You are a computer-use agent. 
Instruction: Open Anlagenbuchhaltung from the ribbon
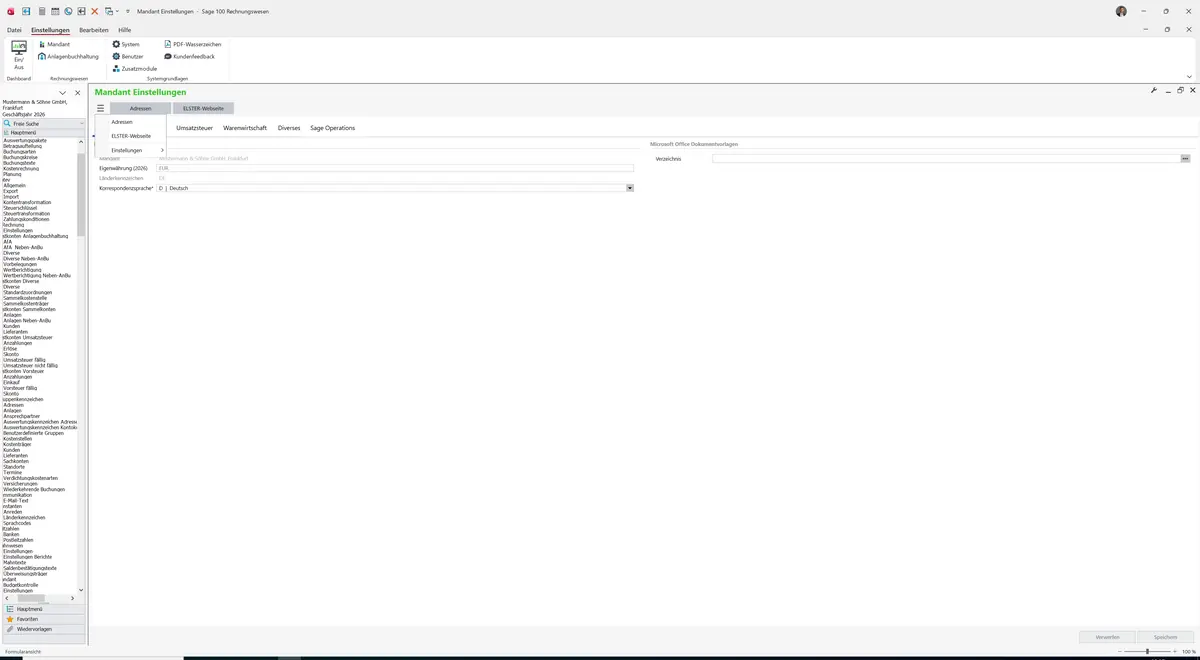(69, 57)
